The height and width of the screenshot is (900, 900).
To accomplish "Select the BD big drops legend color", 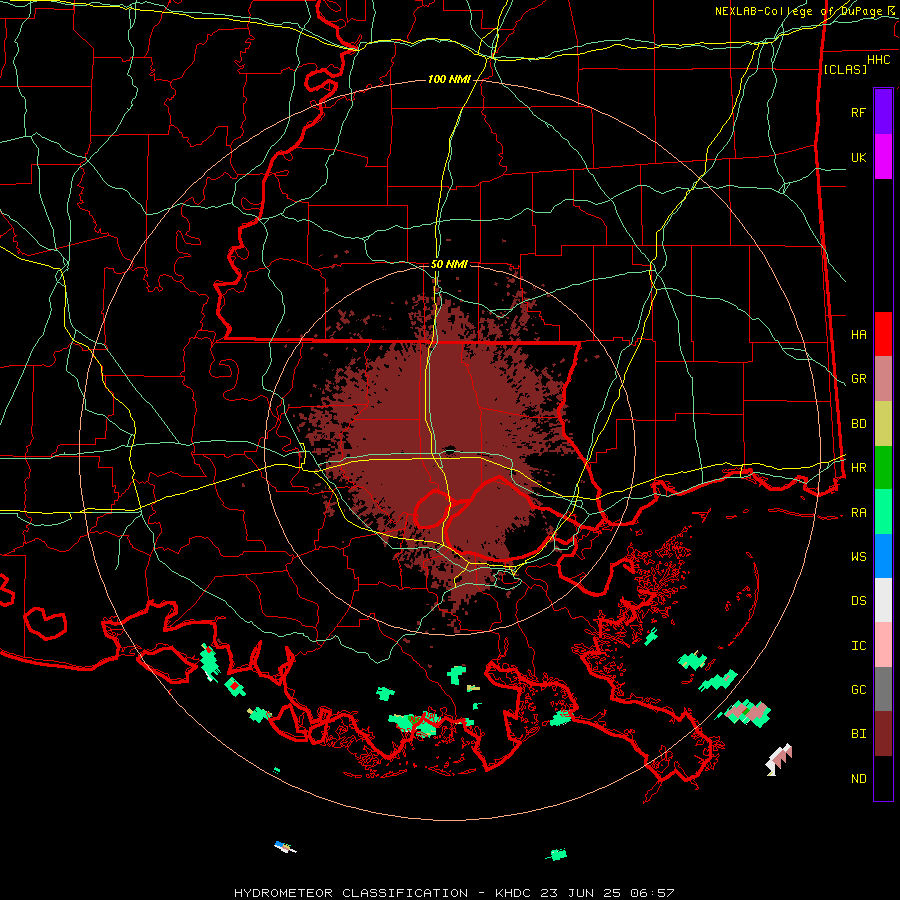I will 883,424.
